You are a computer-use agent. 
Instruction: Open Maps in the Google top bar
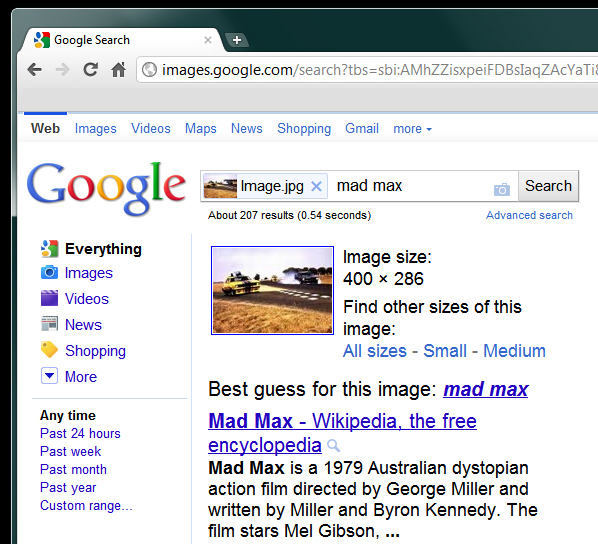pyautogui.click(x=201, y=129)
